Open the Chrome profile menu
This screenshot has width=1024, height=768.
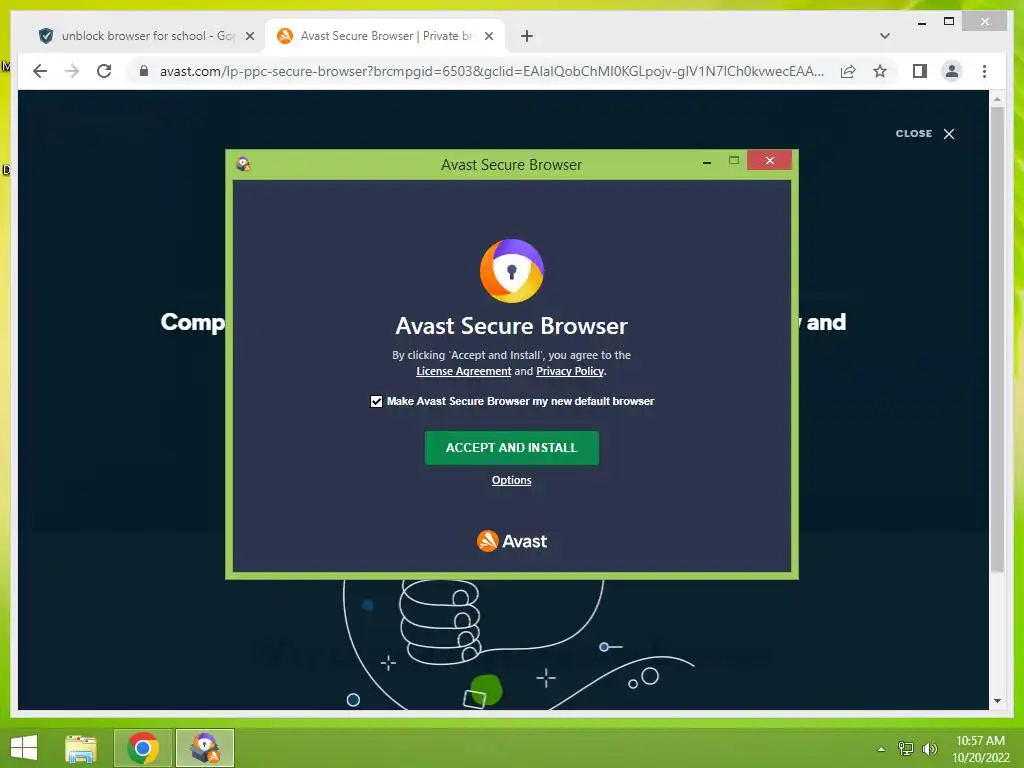(x=952, y=71)
